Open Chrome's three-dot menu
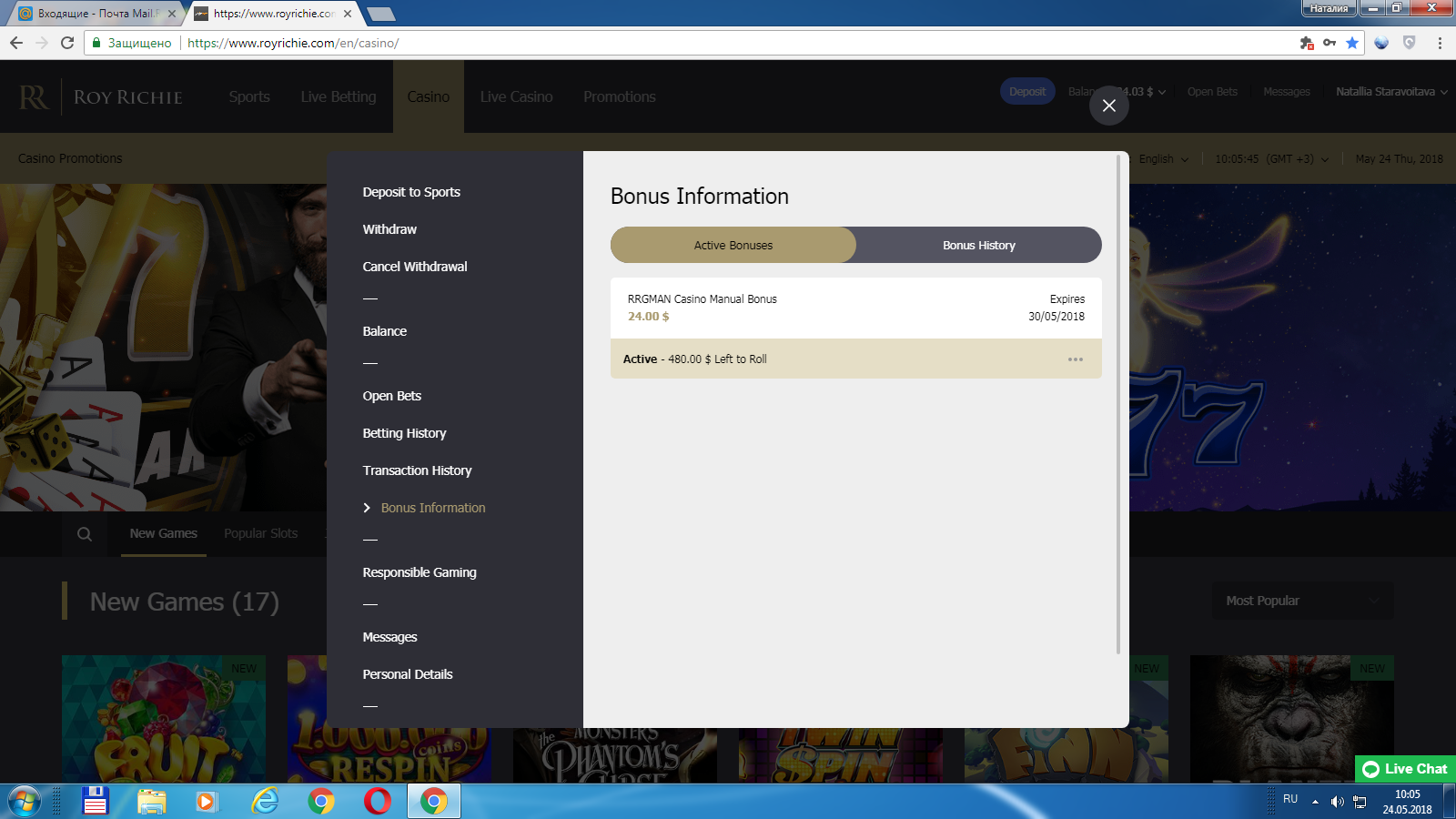The height and width of the screenshot is (819, 1456). coord(1440,43)
